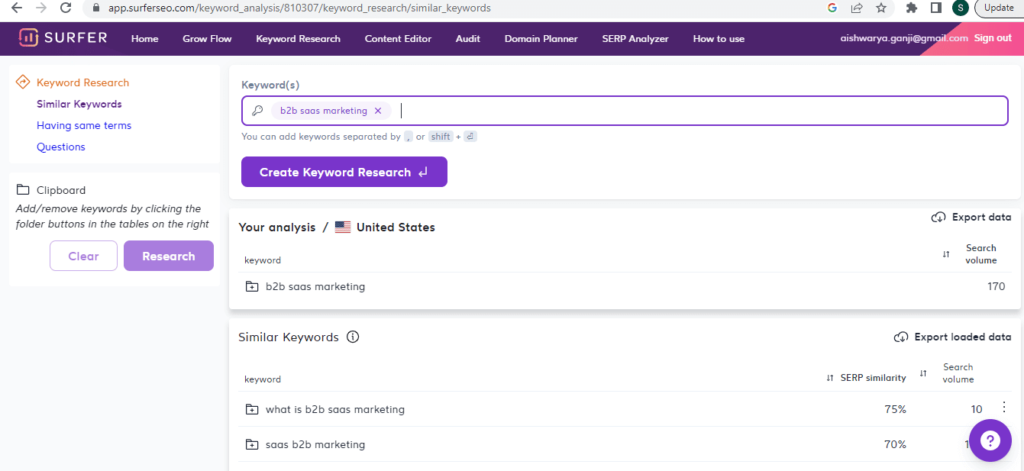Go back with browser back arrow
This screenshot has width=1024, height=471.
[17, 8]
